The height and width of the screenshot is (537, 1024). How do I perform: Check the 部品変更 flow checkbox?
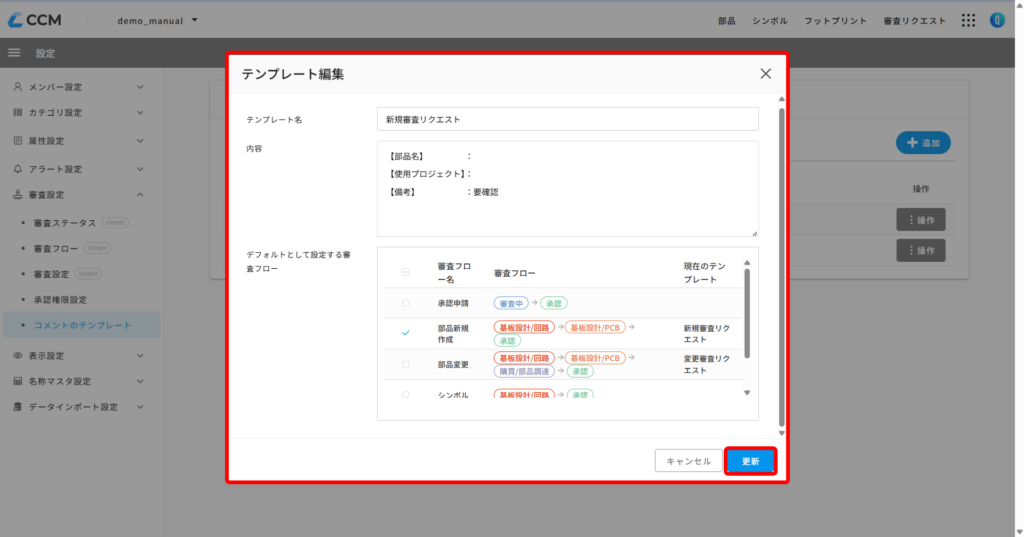tap(406, 365)
